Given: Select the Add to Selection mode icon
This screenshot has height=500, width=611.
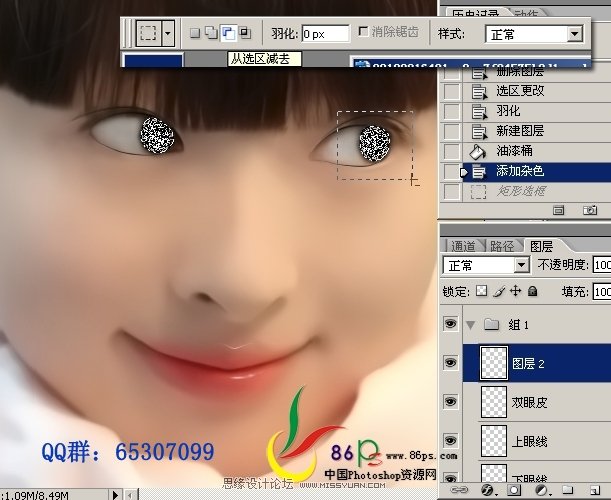Looking at the screenshot, I should 211,33.
